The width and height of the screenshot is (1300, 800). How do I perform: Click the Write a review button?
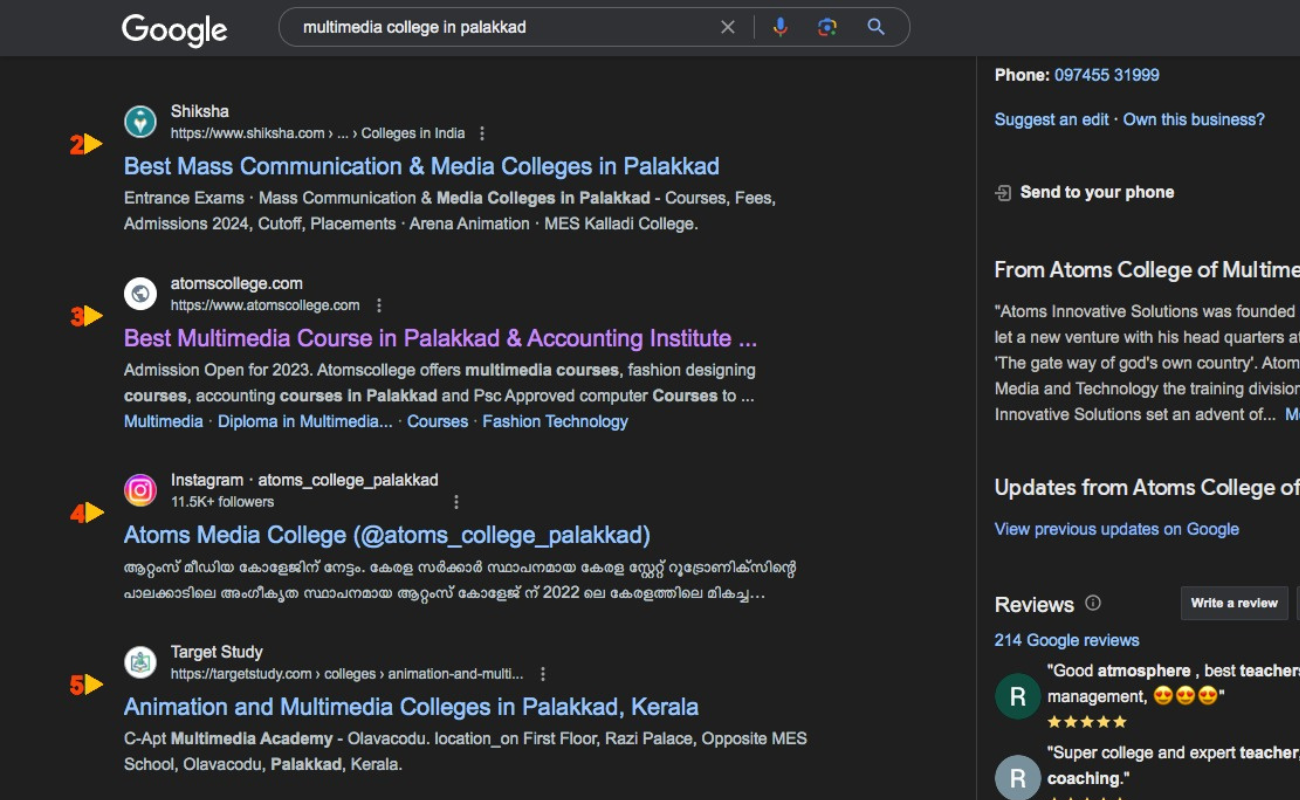click(x=1234, y=603)
